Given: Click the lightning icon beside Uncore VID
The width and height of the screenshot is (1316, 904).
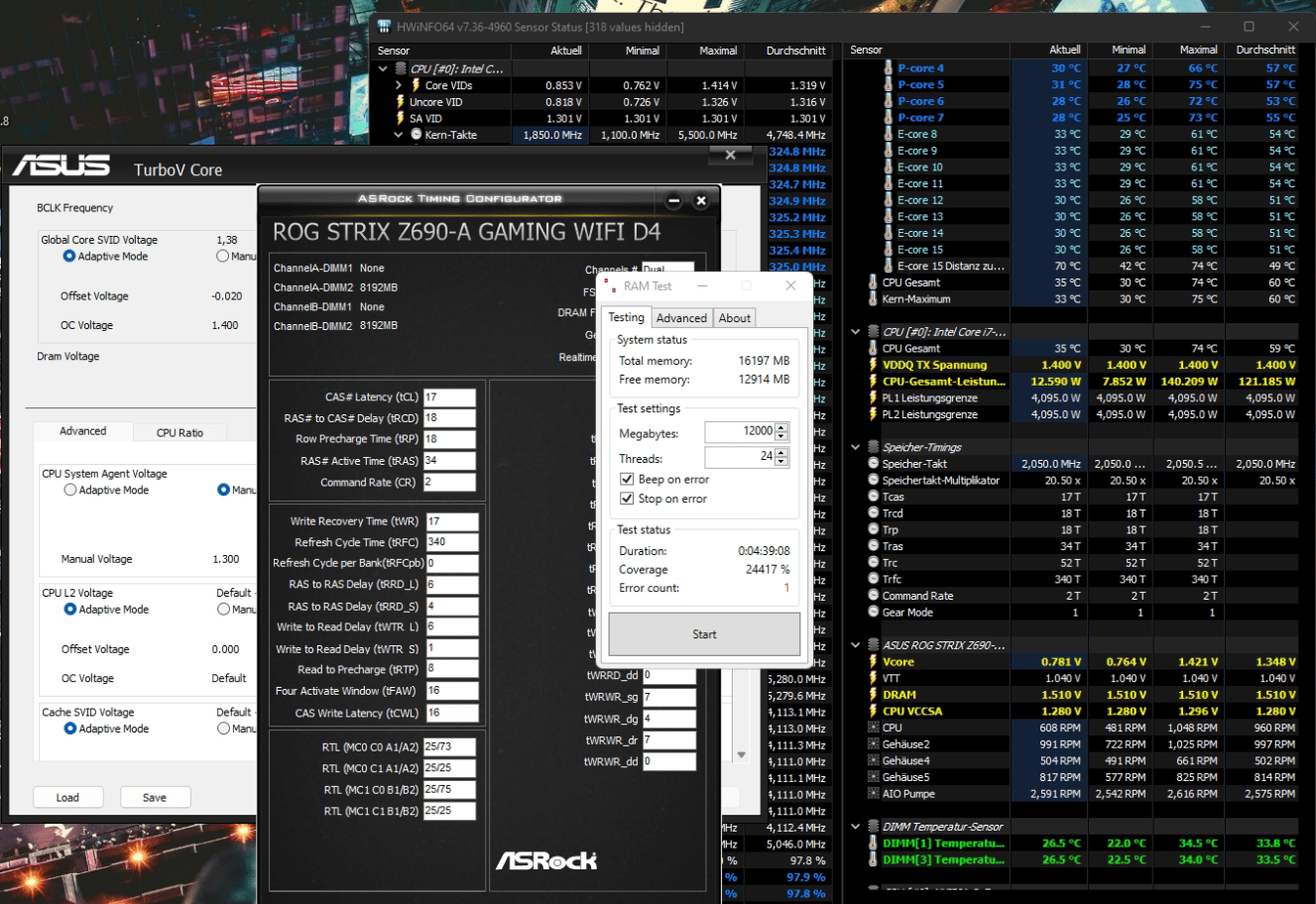Looking at the screenshot, I should [401, 102].
